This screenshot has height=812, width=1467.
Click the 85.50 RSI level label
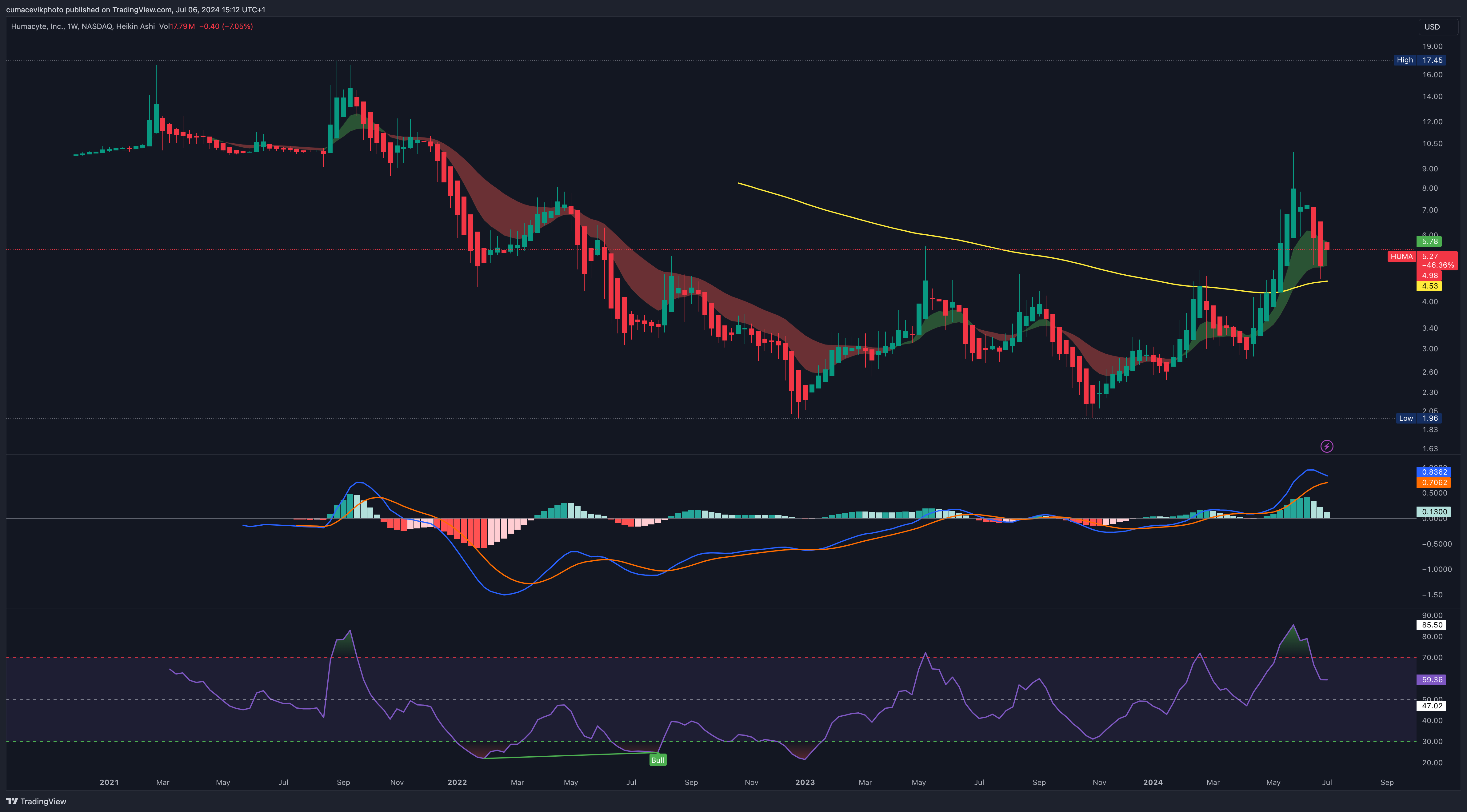[x=1432, y=625]
